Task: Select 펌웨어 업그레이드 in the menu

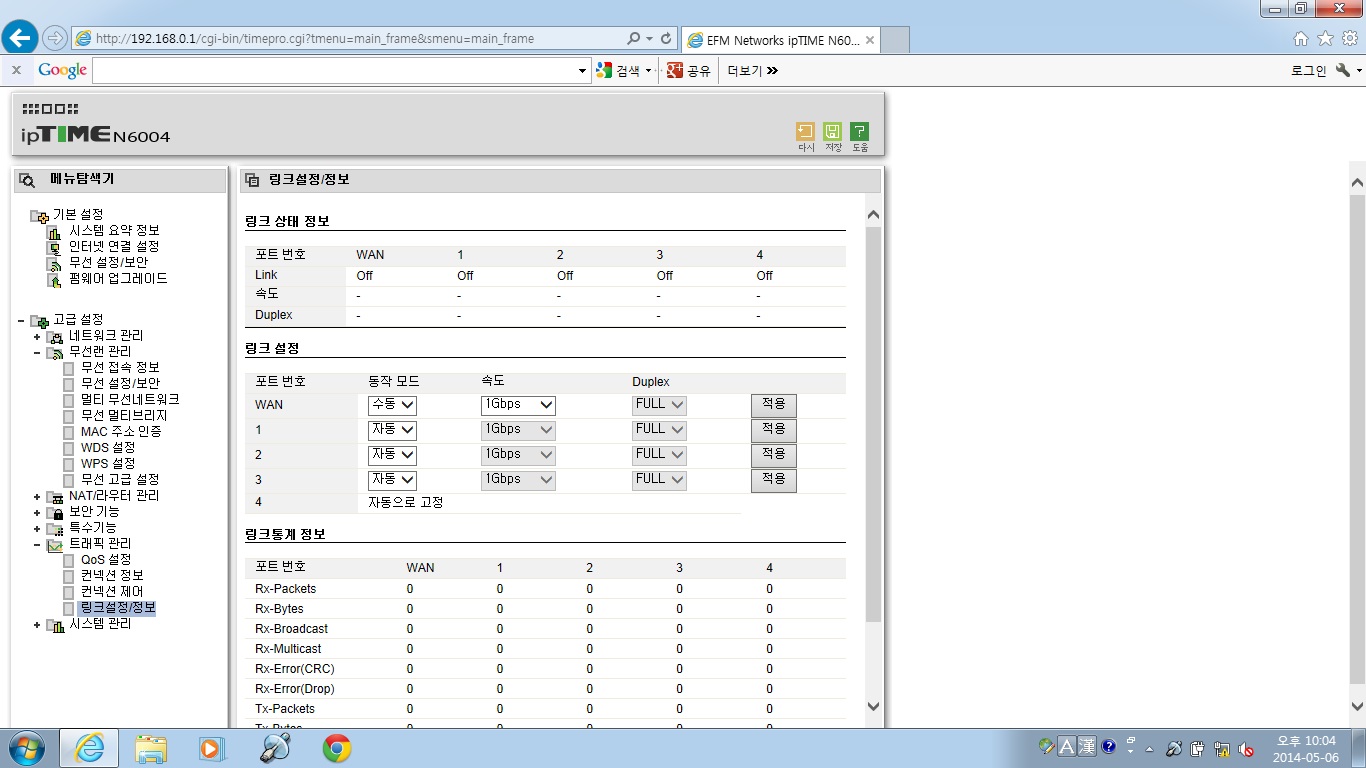Action: (118, 278)
